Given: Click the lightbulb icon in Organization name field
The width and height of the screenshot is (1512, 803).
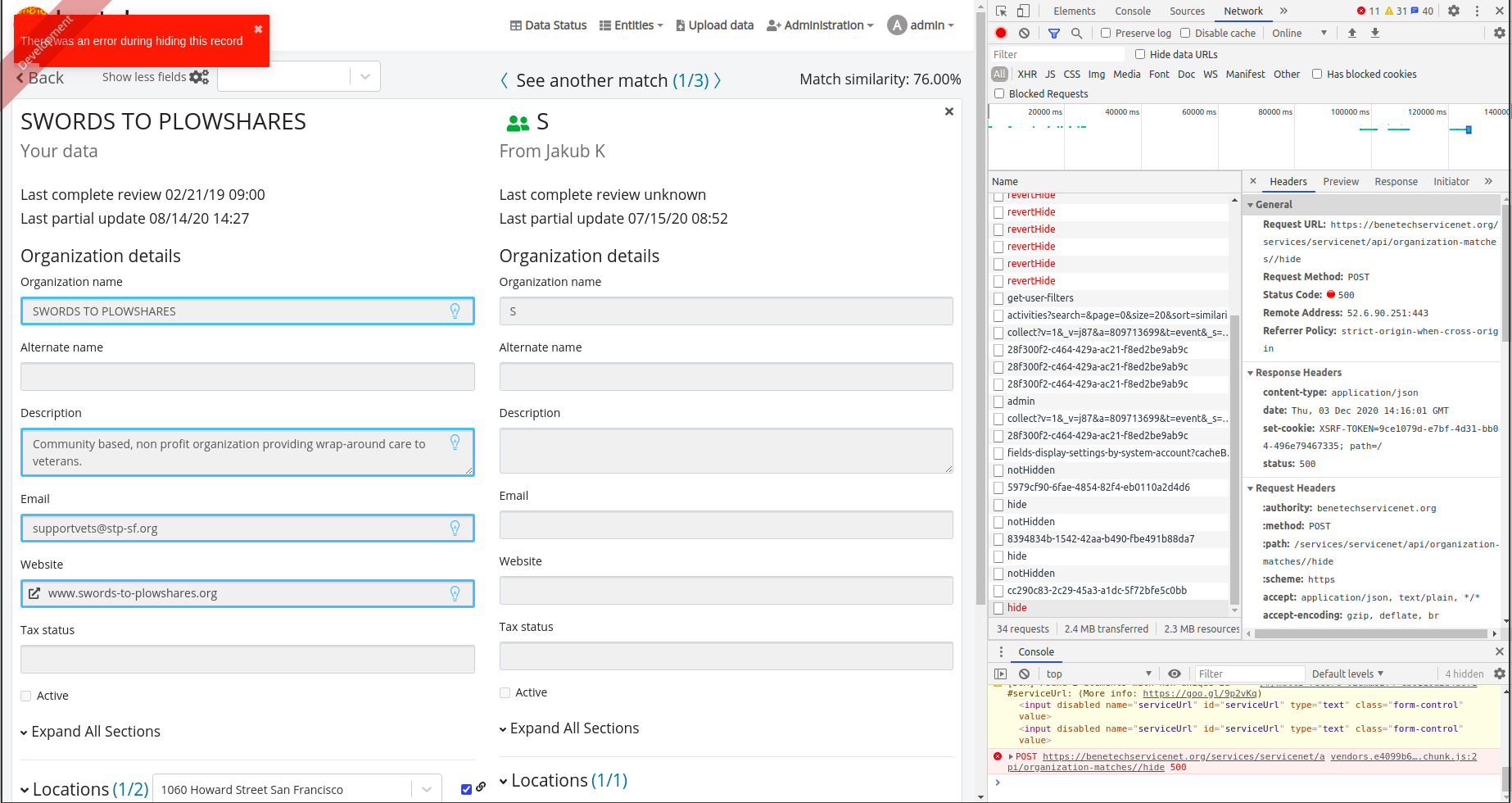Looking at the screenshot, I should click(x=455, y=311).
